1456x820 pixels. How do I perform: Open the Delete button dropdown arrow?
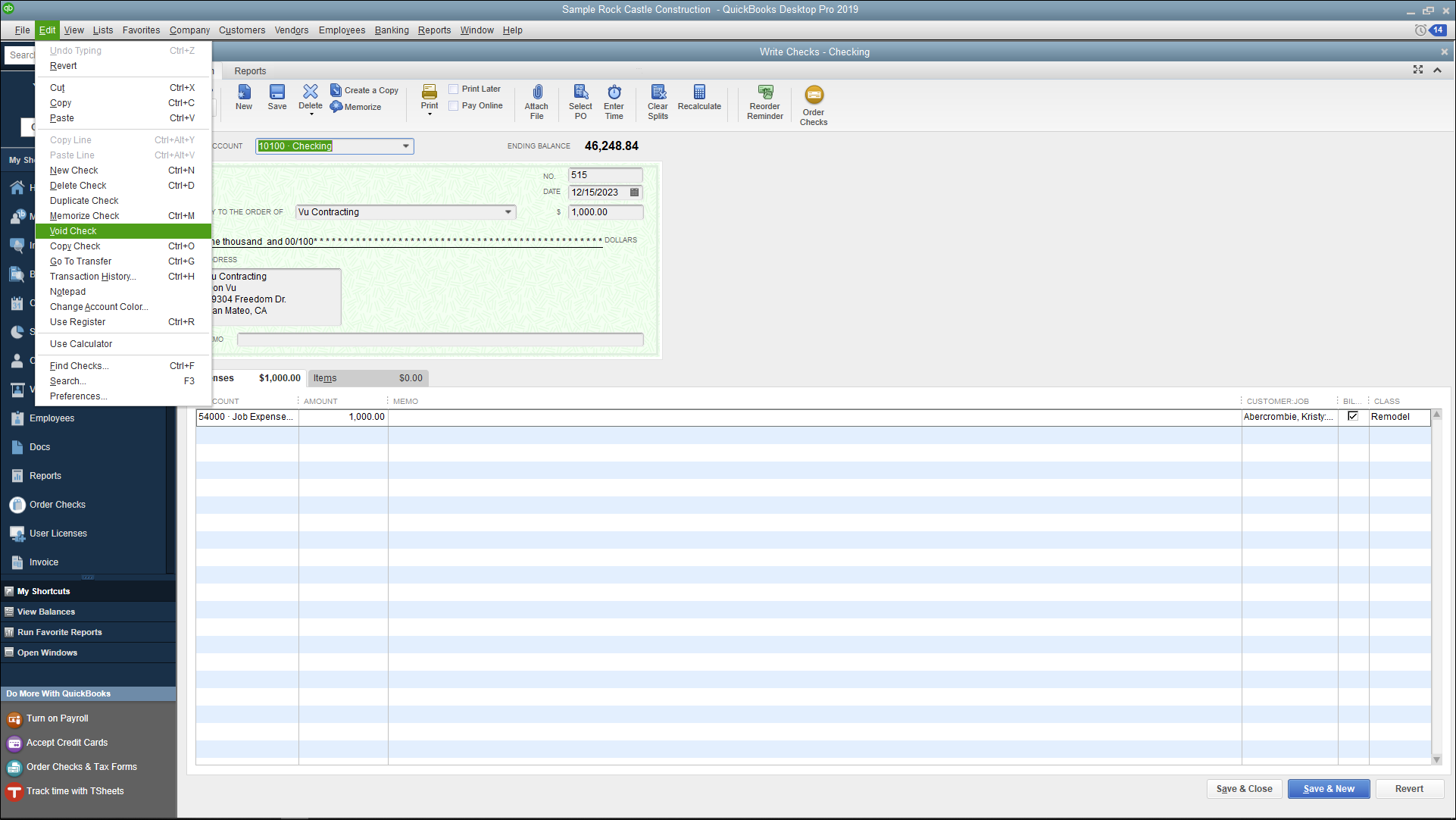[311, 114]
